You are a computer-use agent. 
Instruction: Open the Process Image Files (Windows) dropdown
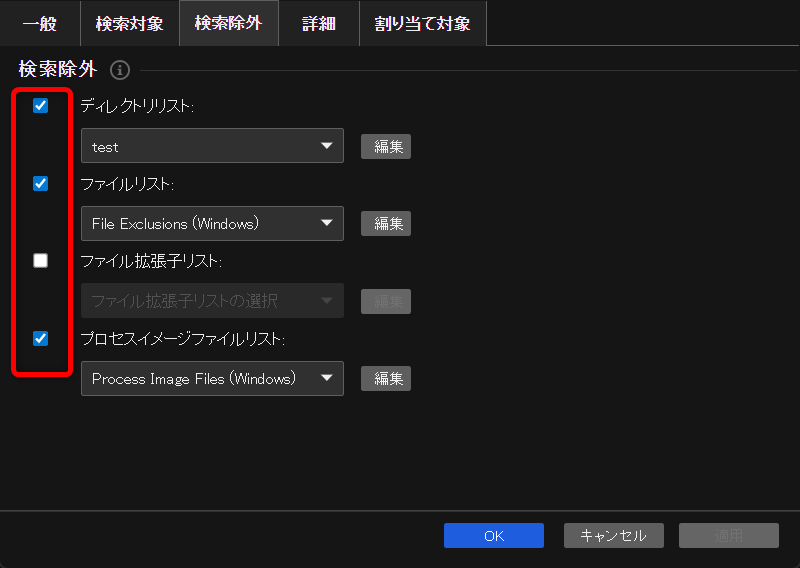pos(212,379)
